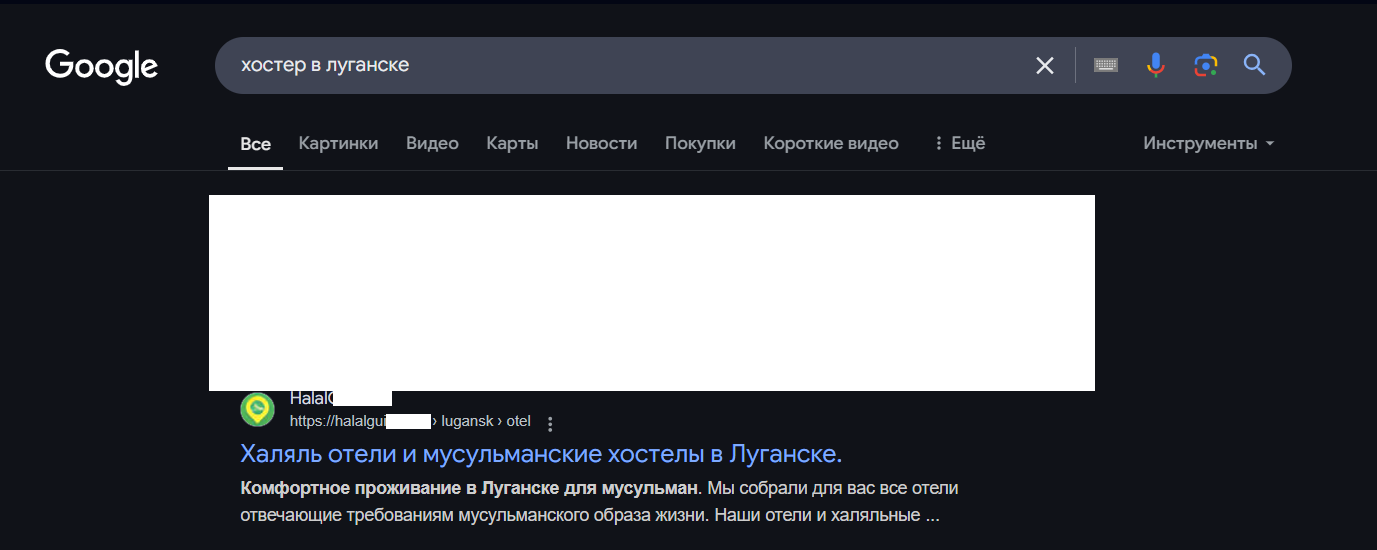Image resolution: width=1377 pixels, height=550 pixels.
Task: Open the Короткие видео tab
Action: point(831,143)
